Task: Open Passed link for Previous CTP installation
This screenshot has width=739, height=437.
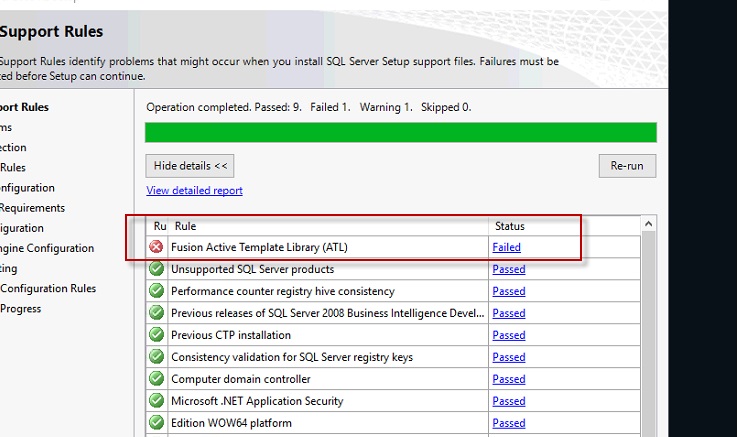Action: coord(509,335)
